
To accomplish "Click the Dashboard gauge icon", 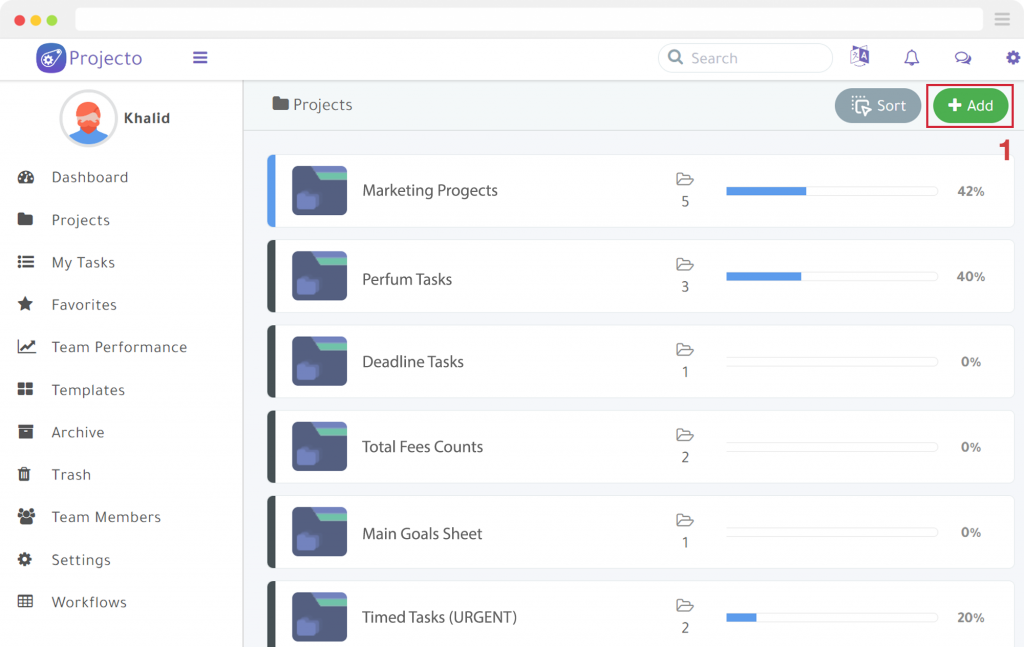I will point(25,177).
